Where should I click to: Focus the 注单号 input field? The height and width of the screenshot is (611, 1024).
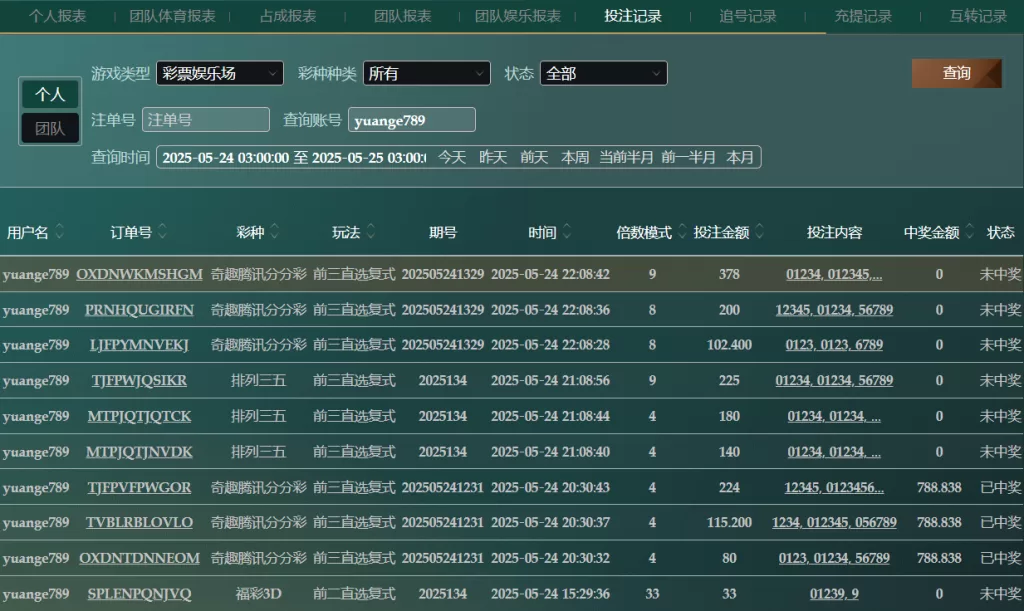point(206,119)
